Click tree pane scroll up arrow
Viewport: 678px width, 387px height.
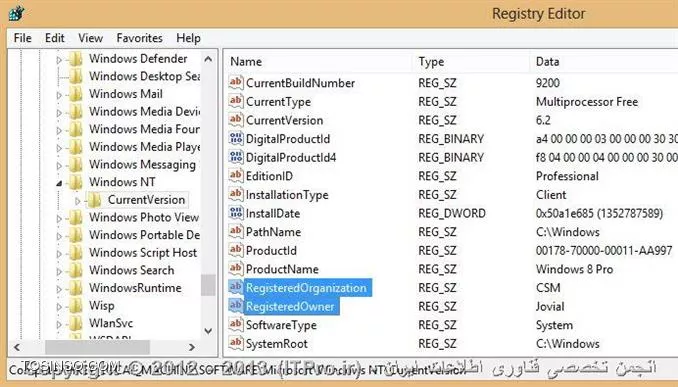tap(208, 59)
